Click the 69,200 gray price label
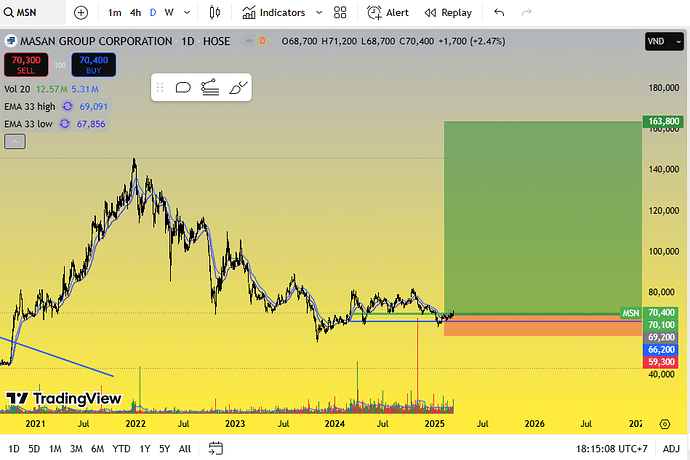The image size is (690, 460). pos(661,337)
